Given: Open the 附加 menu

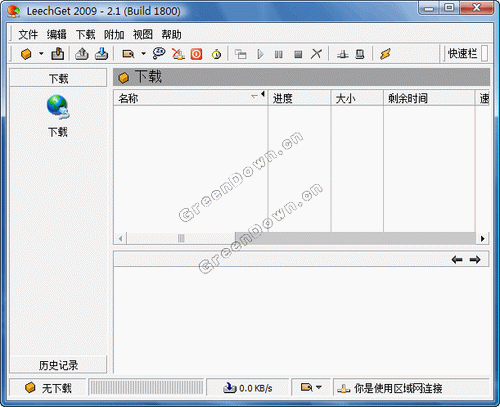Looking at the screenshot, I should coord(114,34).
